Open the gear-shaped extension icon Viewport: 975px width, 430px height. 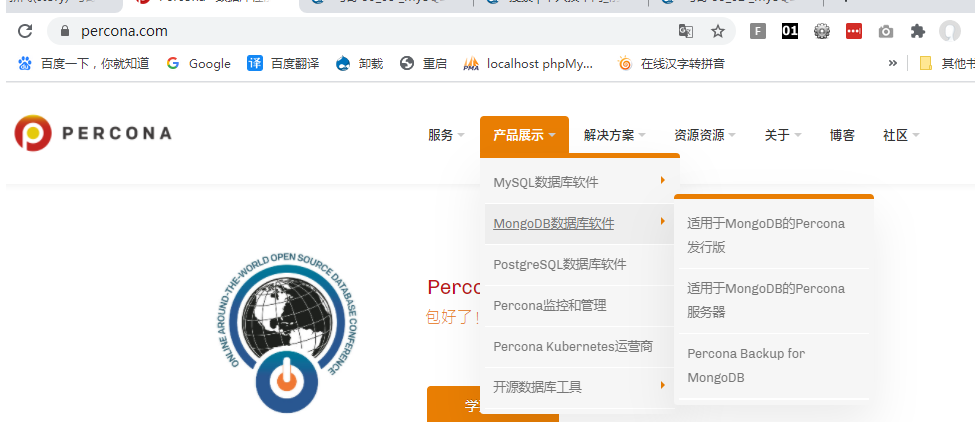822,31
